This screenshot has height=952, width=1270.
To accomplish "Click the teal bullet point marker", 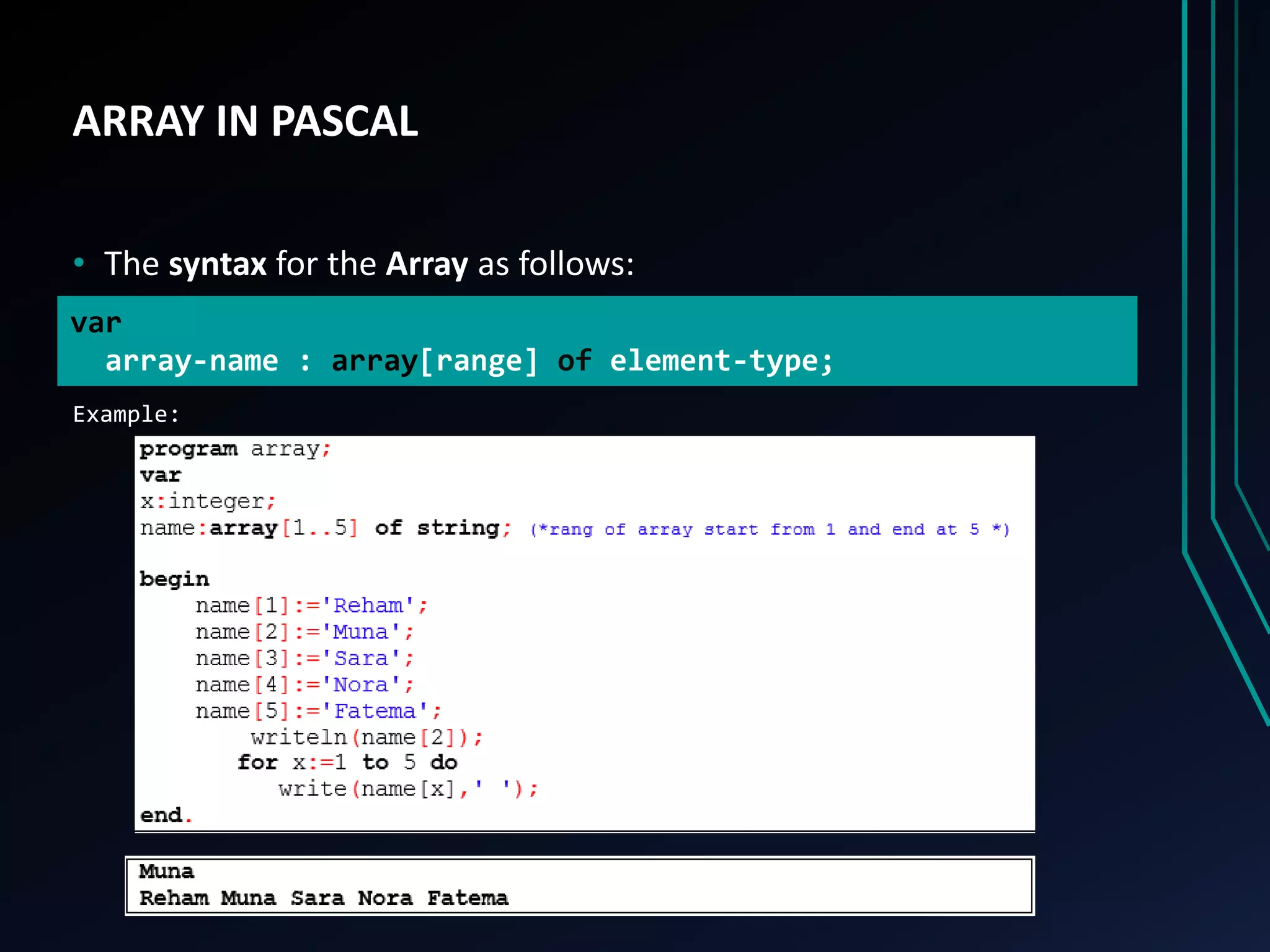I will (79, 263).
